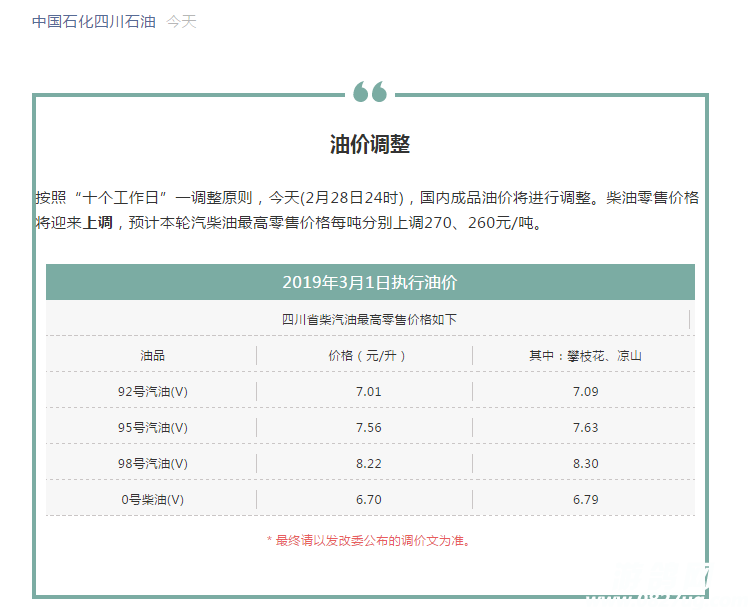Click the 7.63 price cell for 95号汽油
755x615 pixels.
(585, 428)
